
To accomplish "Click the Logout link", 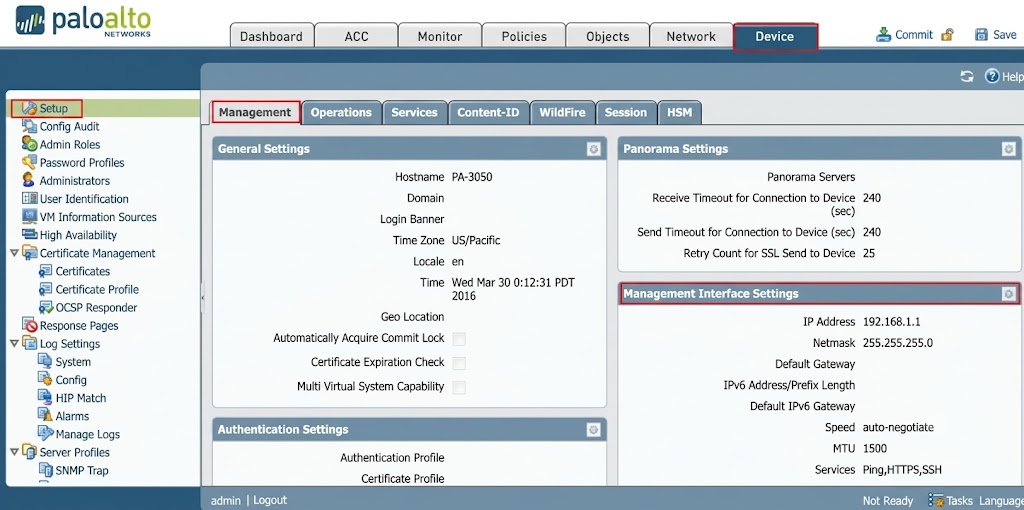I will pyautogui.click(x=270, y=500).
